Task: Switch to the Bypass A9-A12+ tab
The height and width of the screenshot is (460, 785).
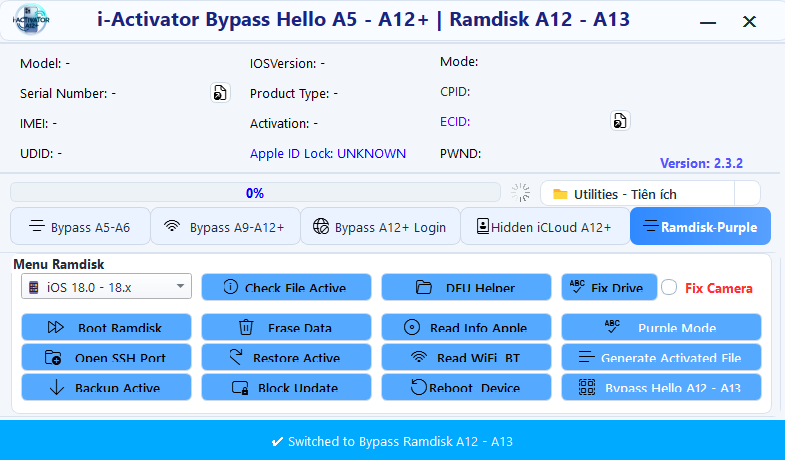Action: [x=225, y=226]
